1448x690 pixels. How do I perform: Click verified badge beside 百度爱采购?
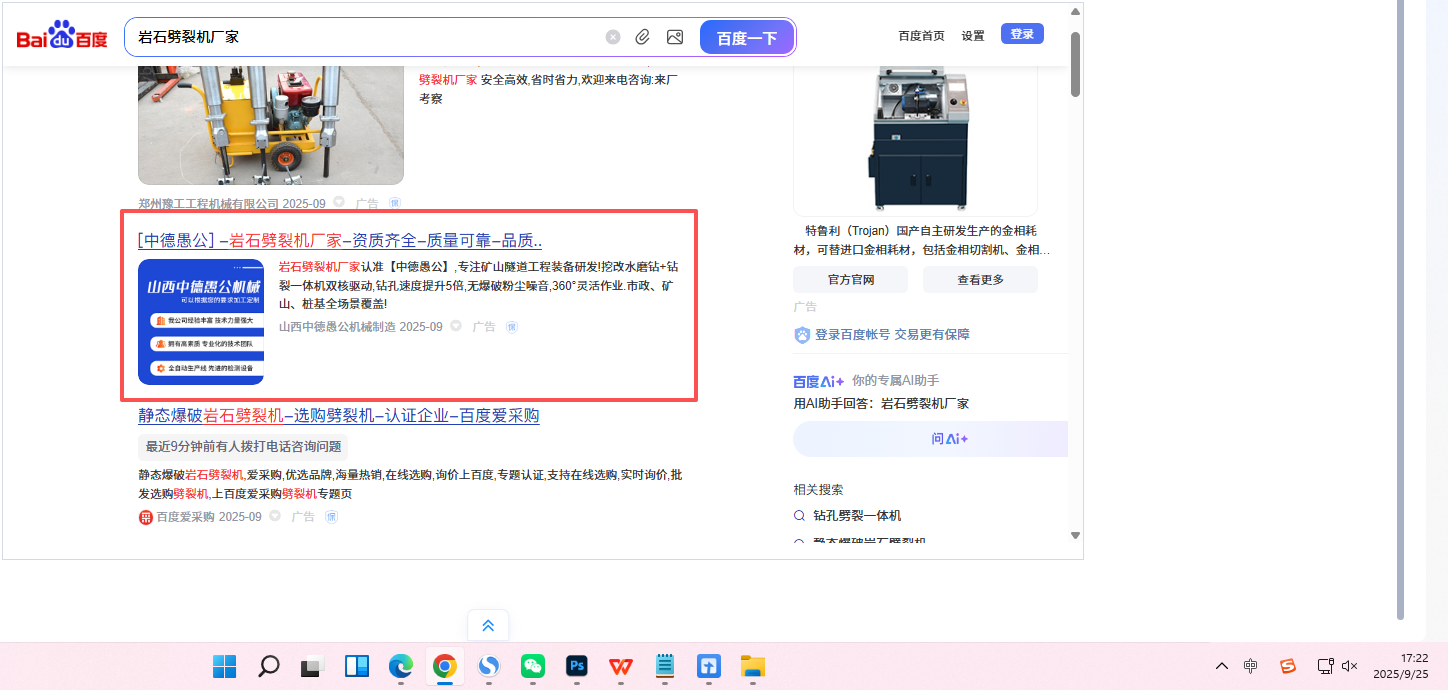pos(276,516)
